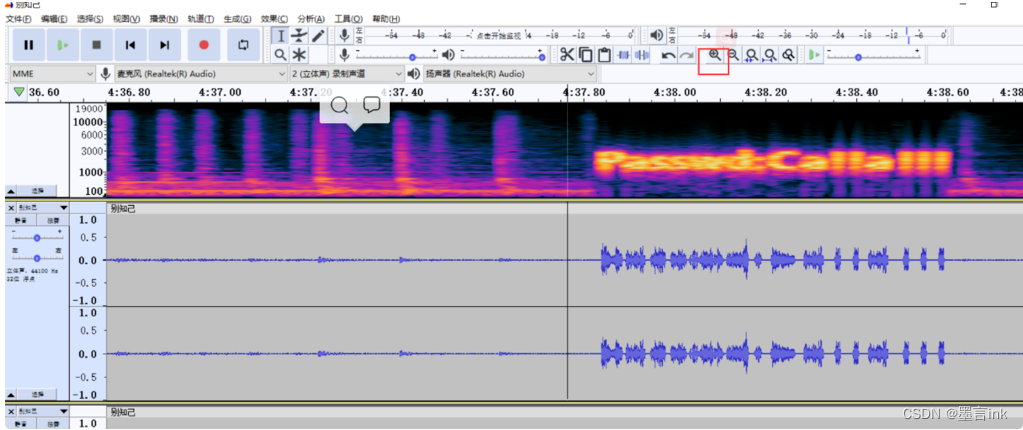1023x430 pixels.
Task: Undo the last action
Action: (x=668, y=55)
